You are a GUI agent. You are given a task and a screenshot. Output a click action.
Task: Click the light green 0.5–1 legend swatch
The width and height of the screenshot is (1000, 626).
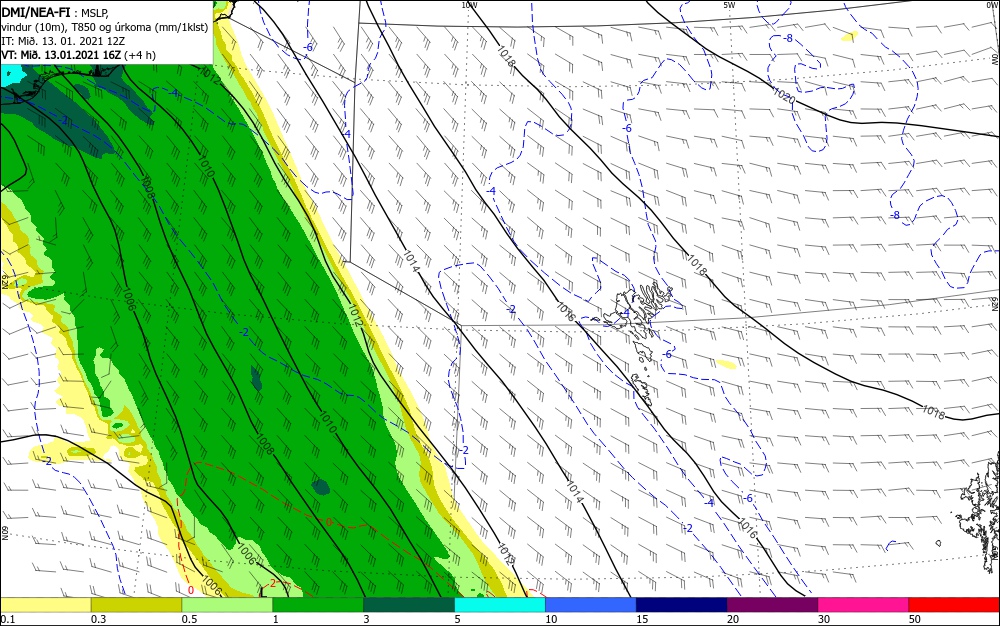click(x=227, y=604)
